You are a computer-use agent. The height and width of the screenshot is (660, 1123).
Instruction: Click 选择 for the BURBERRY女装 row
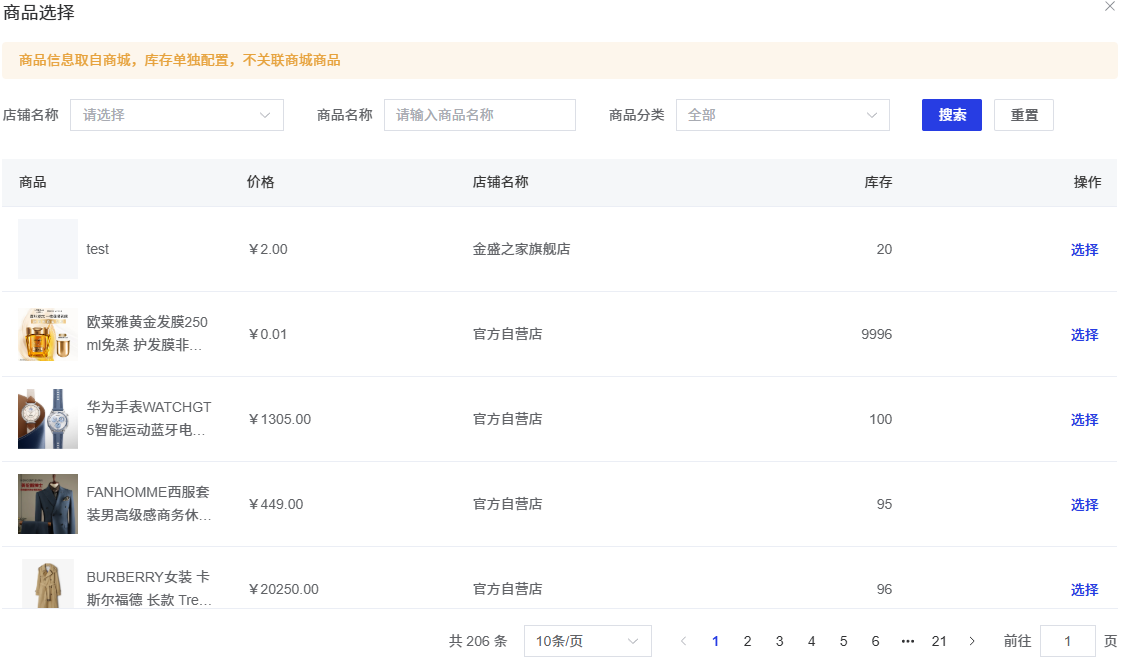point(1084,590)
